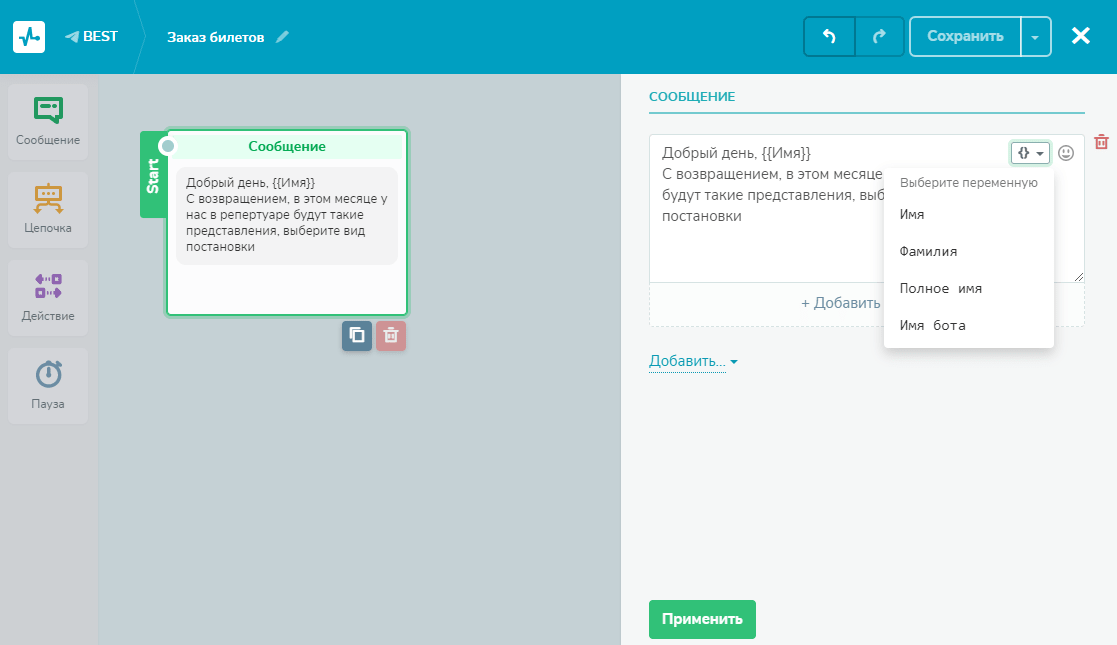
Task: Duplicate the message block
Action: 357,336
